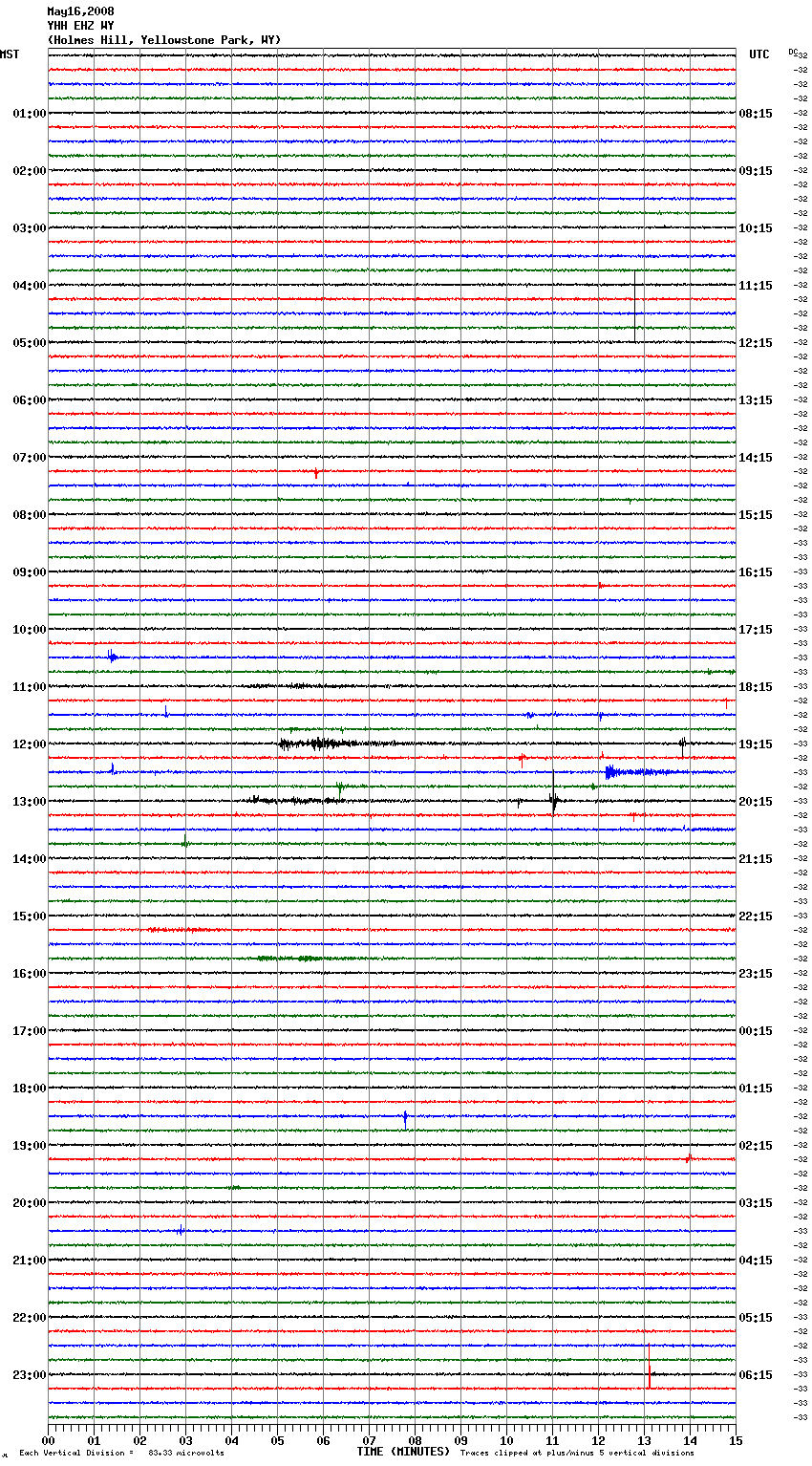
Task: Click the 20:15 UTC time label
Action: tap(756, 802)
